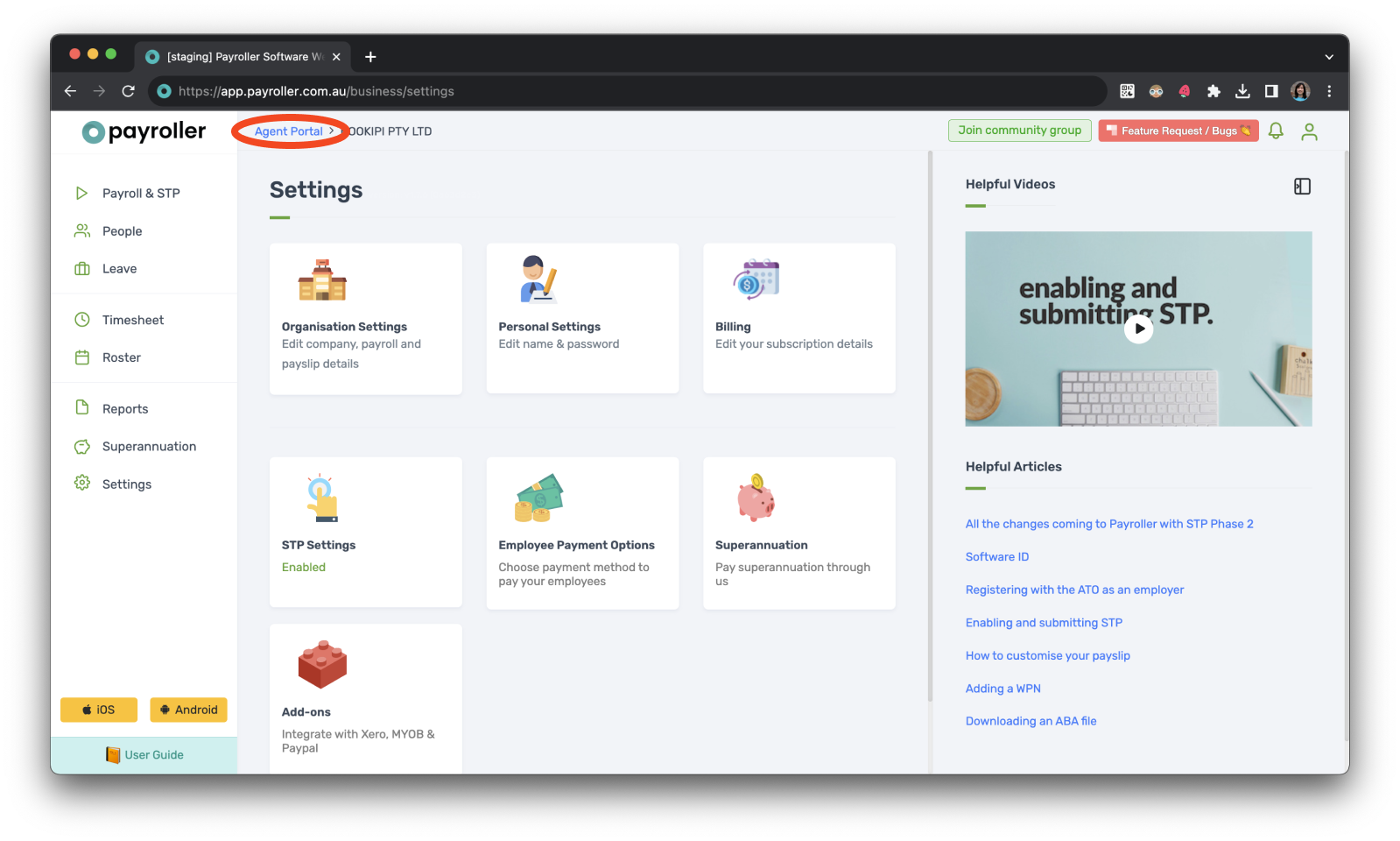Expand the Chrome tab search dropdown arrow
The width and height of the screenshot is (1400, 841).
[1328, 57]
